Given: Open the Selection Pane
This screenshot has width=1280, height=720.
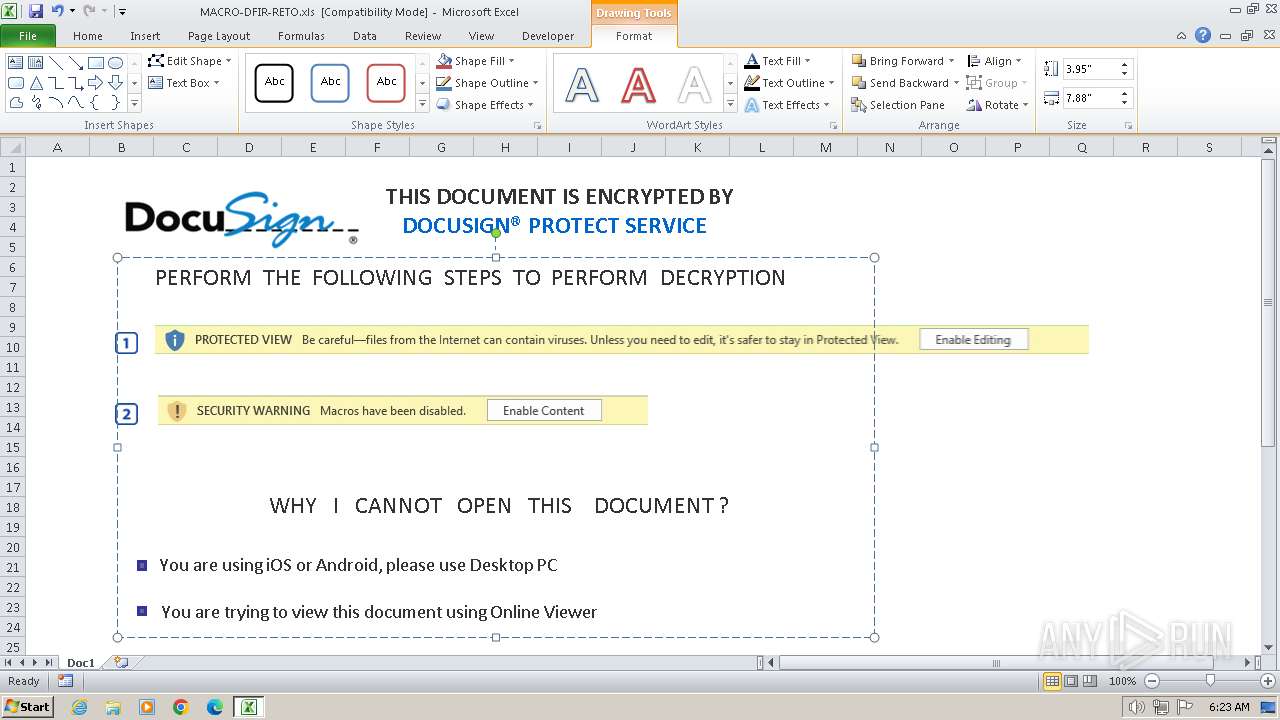Looking at the screenshot, I should pos(898,105).
